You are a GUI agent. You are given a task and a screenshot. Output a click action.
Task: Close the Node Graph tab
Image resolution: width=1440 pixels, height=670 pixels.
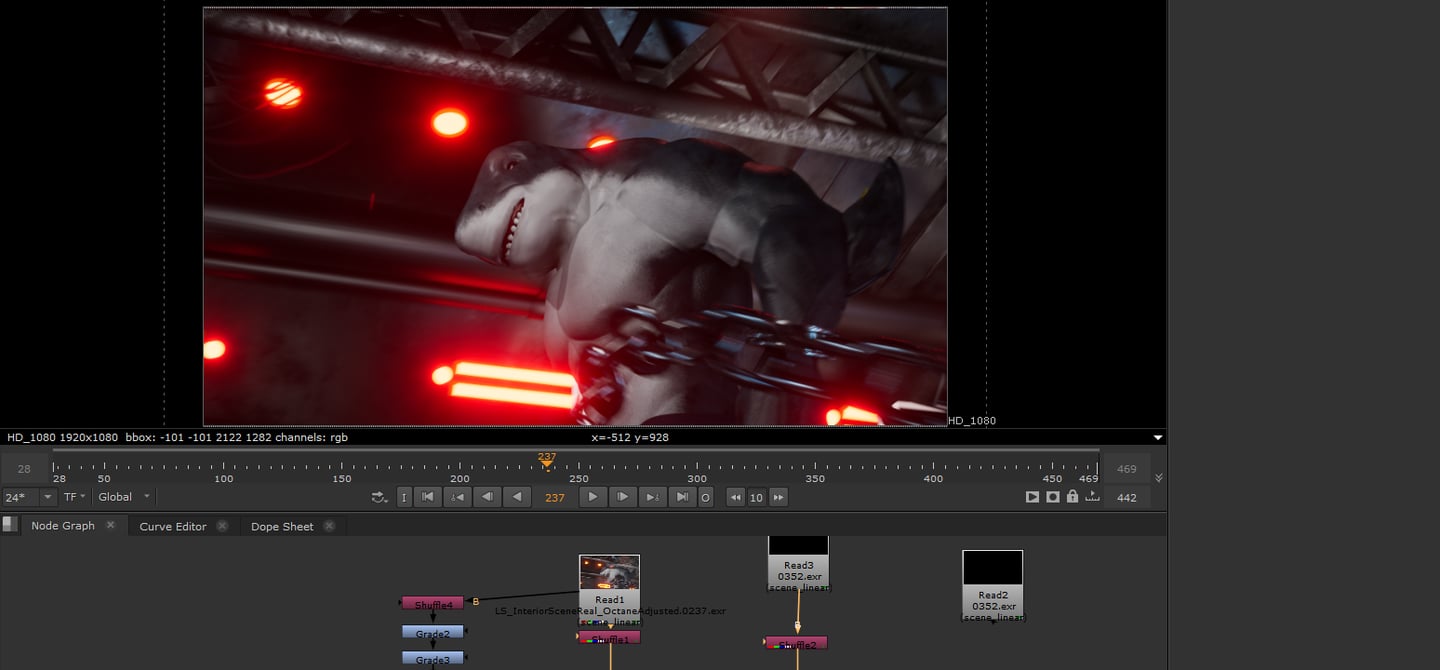111,525
